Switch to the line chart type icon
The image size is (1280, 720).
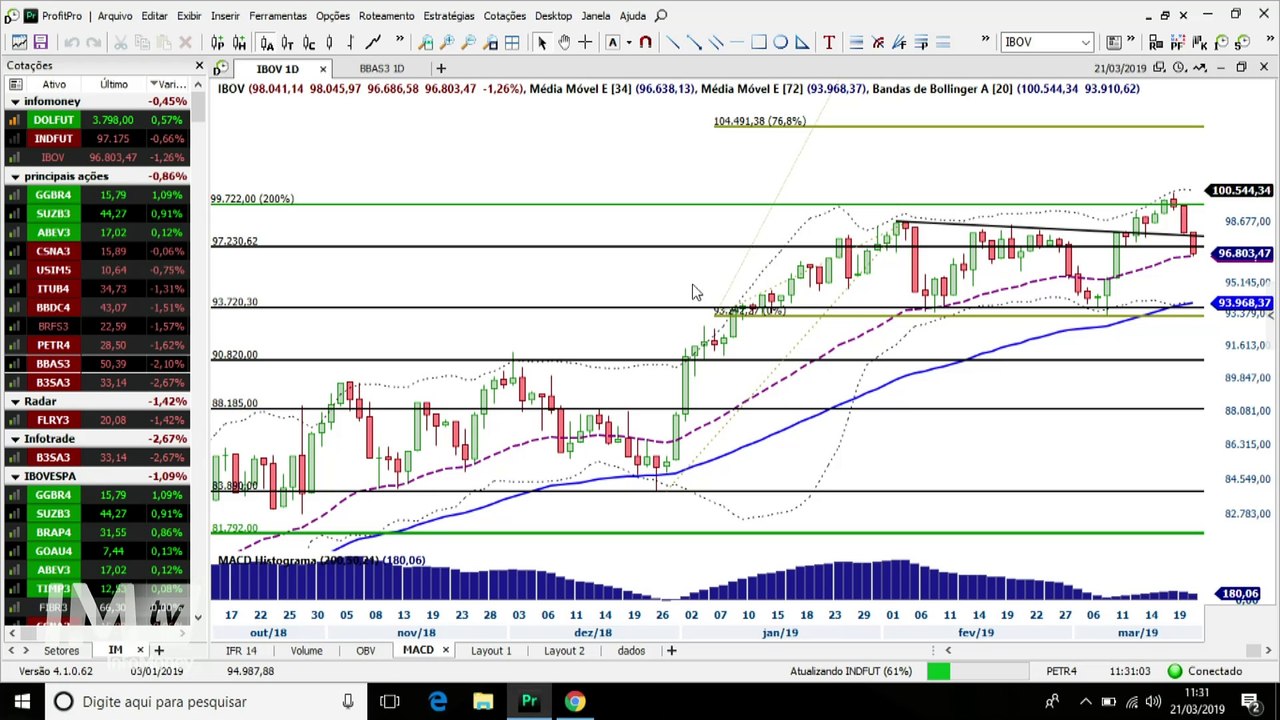(x=373, y=42)
